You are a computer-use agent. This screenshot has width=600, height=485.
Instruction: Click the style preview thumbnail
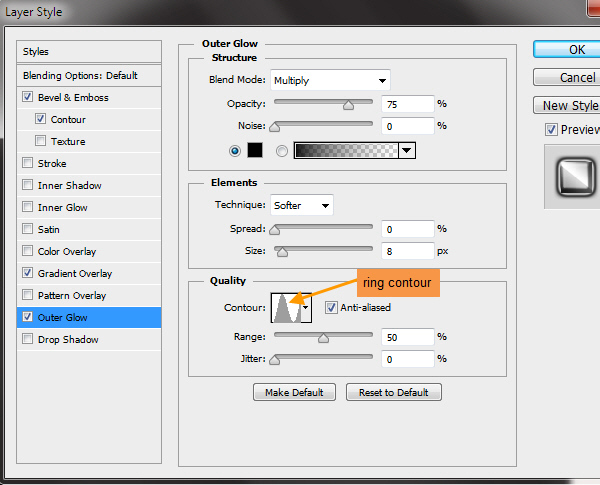click(x=573, y=176)
